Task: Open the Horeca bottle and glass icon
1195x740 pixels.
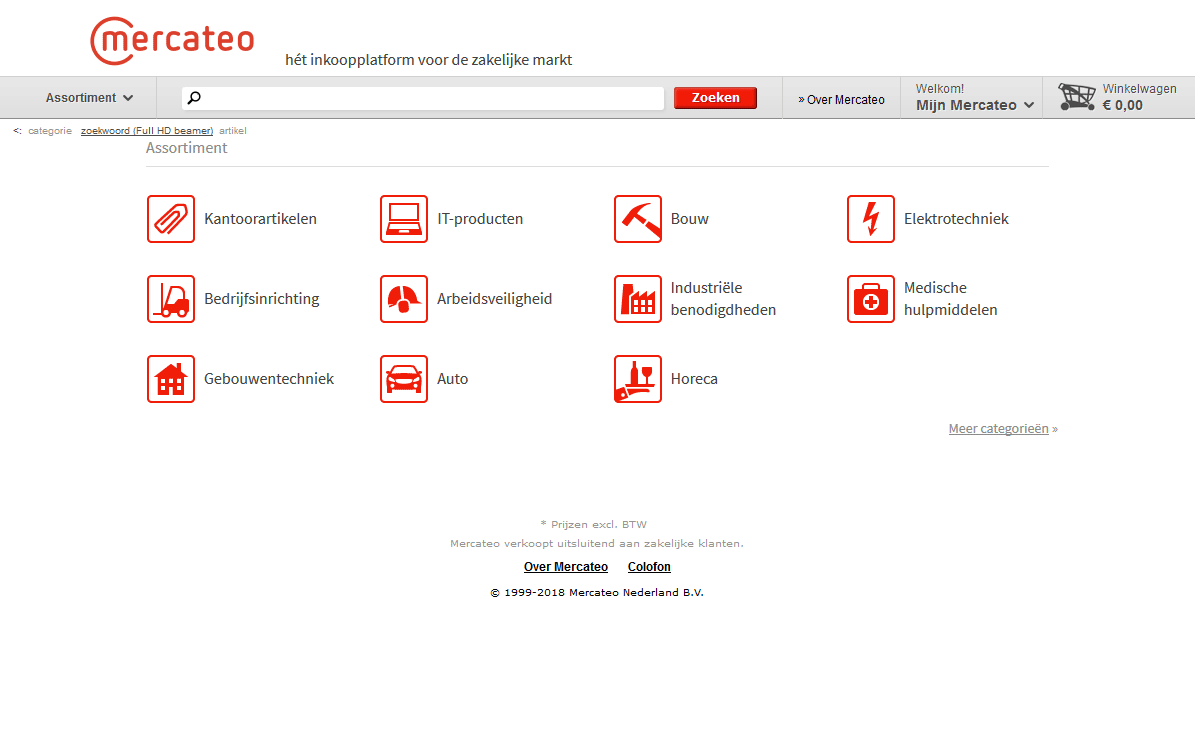Action: tap(638, 379)
